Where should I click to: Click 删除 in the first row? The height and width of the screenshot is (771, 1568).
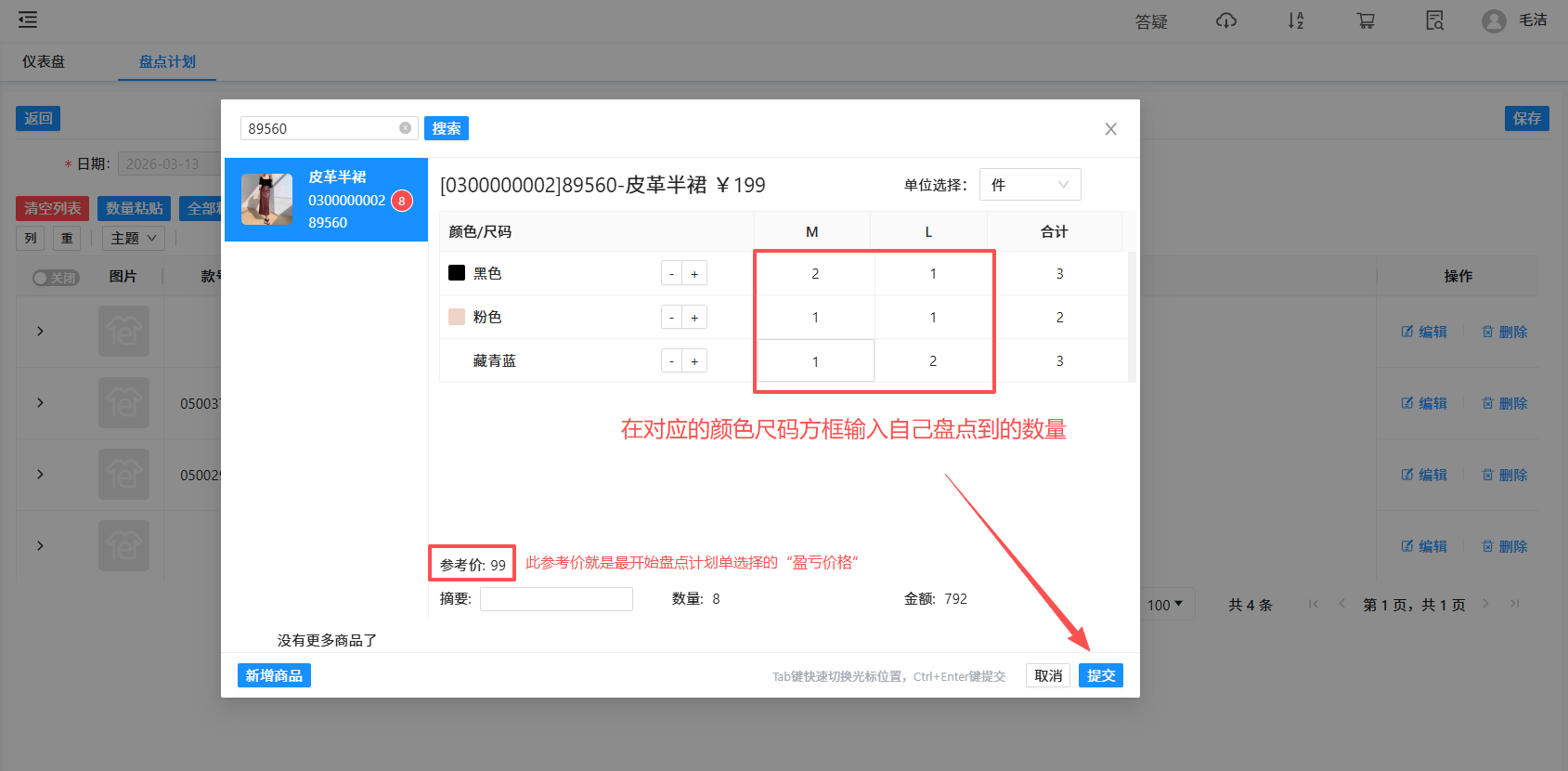coord(1505,332)
